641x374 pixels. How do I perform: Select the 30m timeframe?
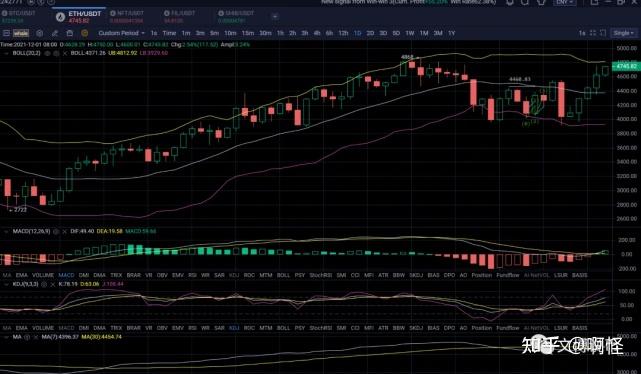pos(265,33)
